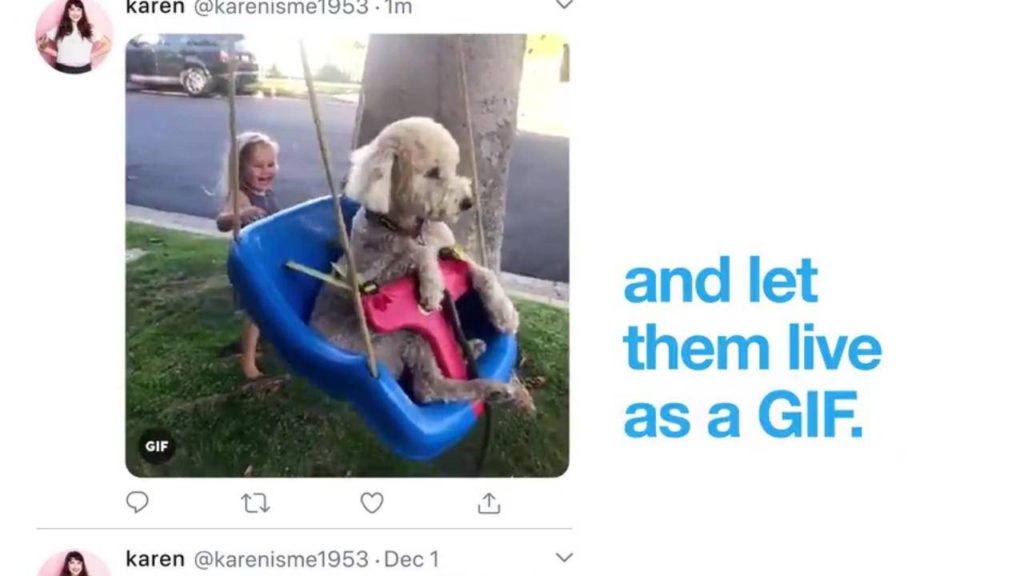Retweet the dog swing GIF tweet
Image resolution: width=1024 pixels, height=576 pixels.
click(255, 503)
